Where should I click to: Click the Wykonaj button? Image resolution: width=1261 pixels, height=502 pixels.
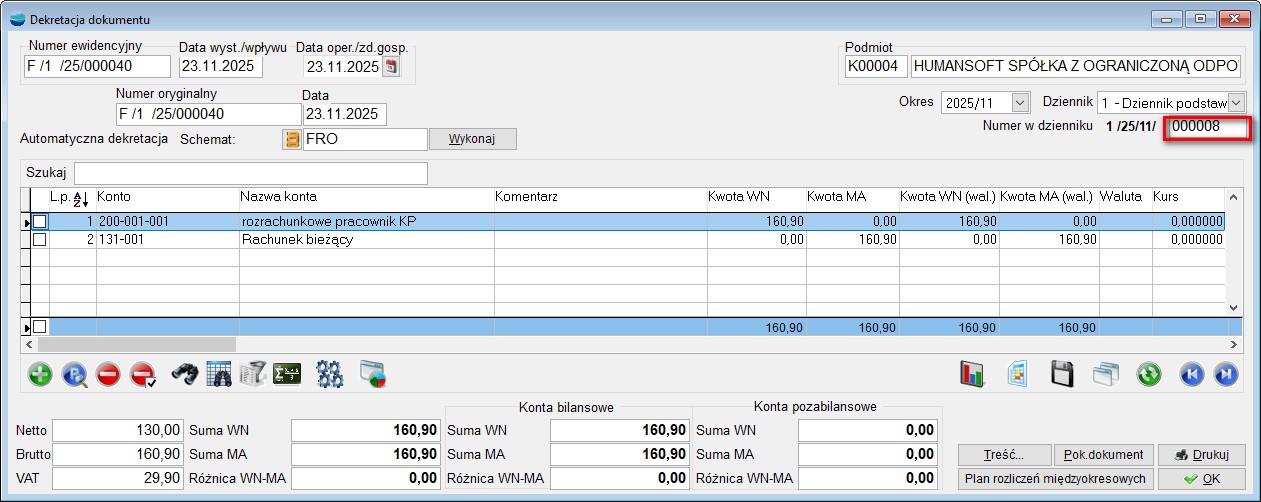pos(472,139)
